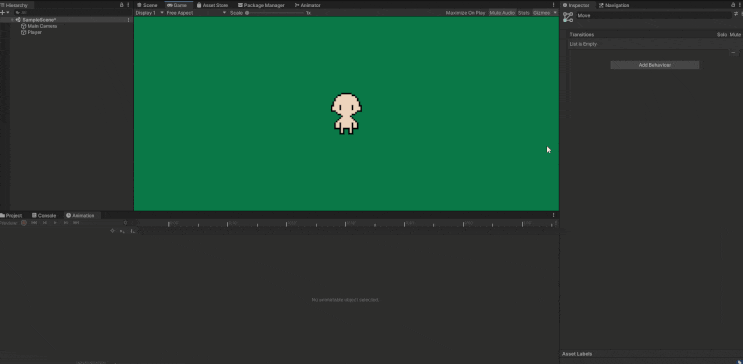
Task: Open the Navigation tab
Action: [x=614, y=5]
